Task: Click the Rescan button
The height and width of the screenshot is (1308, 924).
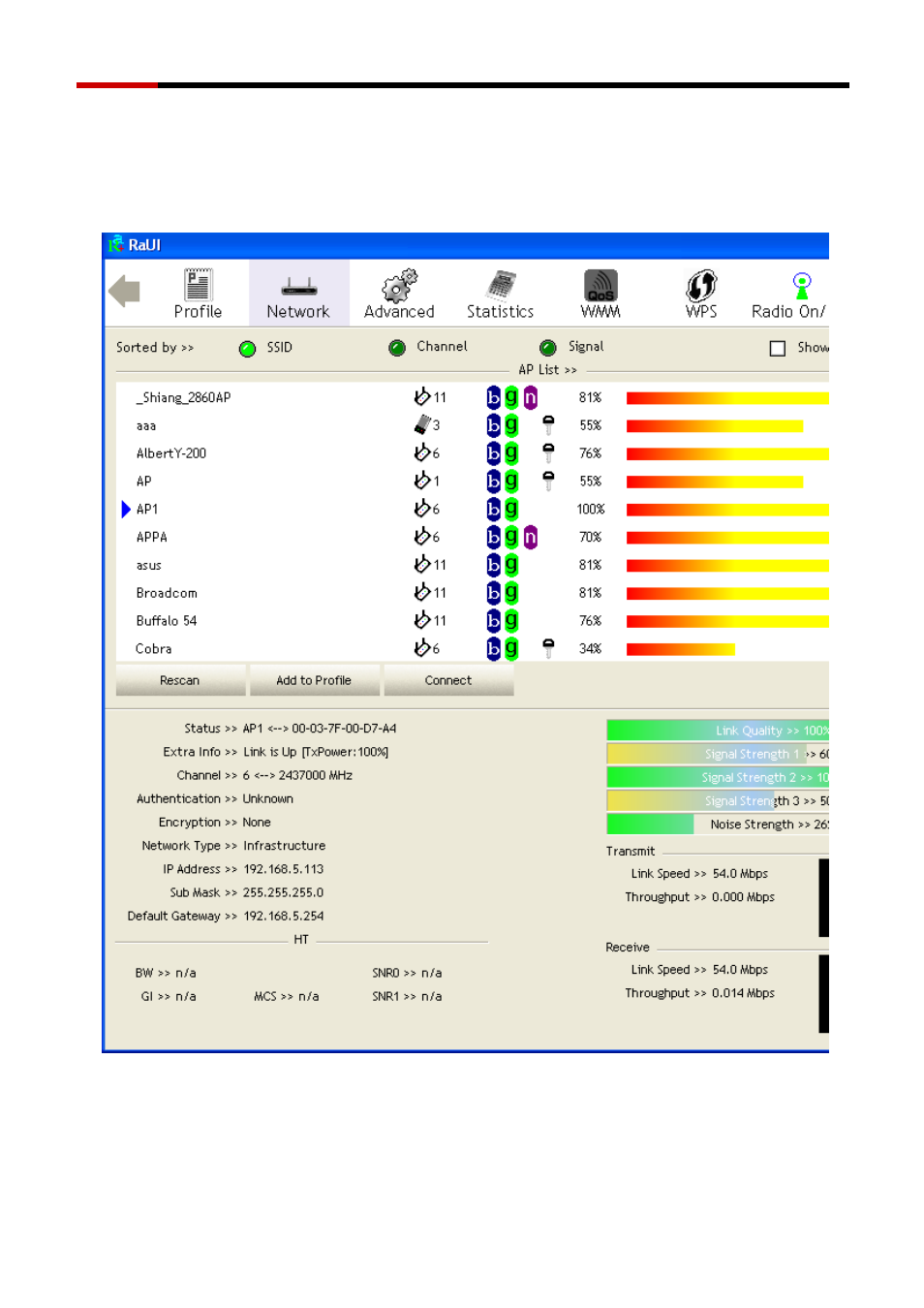Action: click(180, 680)
